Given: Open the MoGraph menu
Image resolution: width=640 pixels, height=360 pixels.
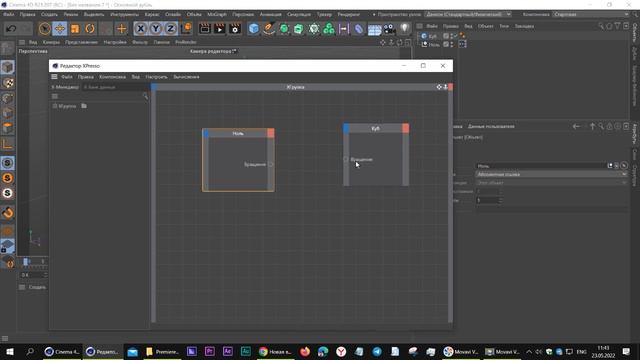Looking at the screenshot, I should (x=217, y=14).
